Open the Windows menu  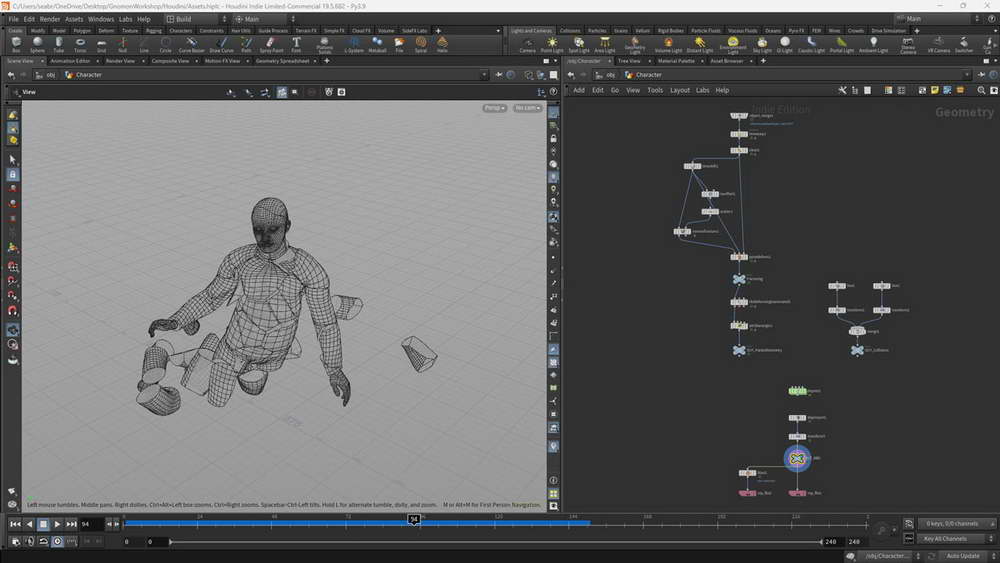(101, 19)
